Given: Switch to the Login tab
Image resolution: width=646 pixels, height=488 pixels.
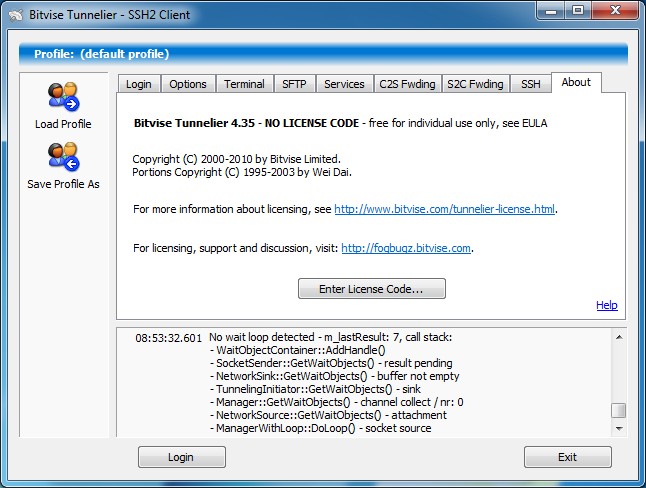Looking at the screenshot, I should click(x=139, y=84).
